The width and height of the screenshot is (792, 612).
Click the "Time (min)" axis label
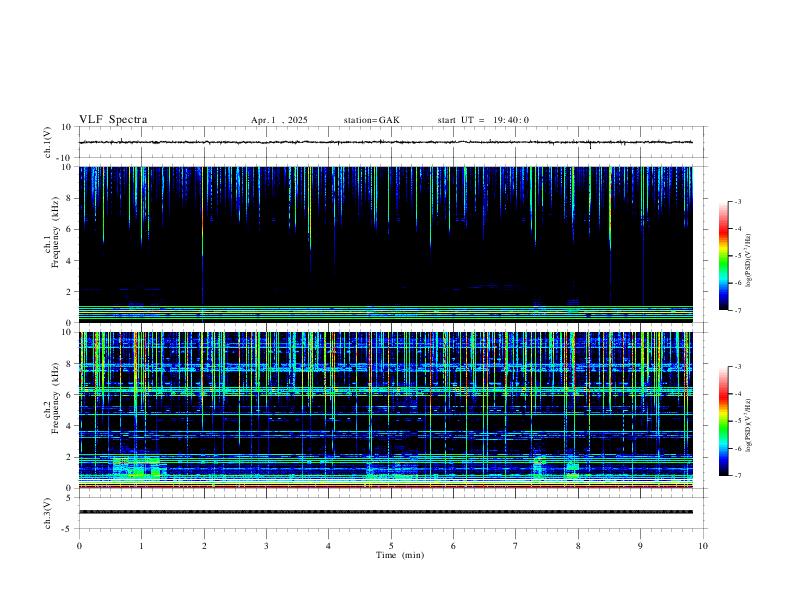coord(400,555)
